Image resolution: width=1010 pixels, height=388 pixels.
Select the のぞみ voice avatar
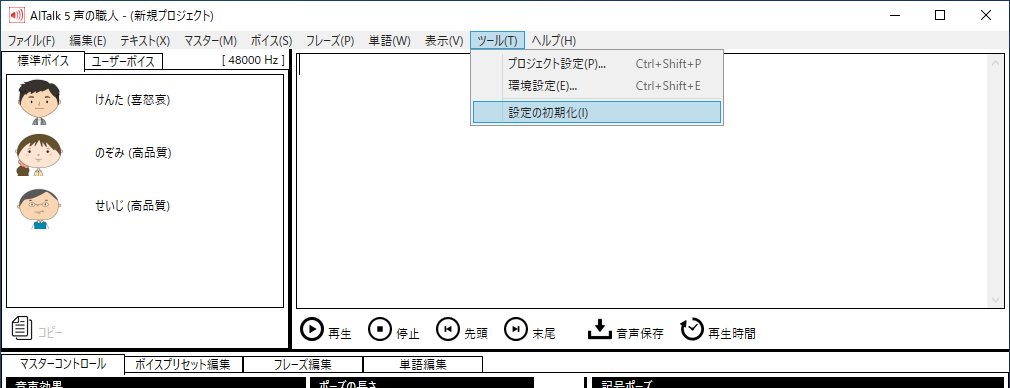click(x=39, y=155)
